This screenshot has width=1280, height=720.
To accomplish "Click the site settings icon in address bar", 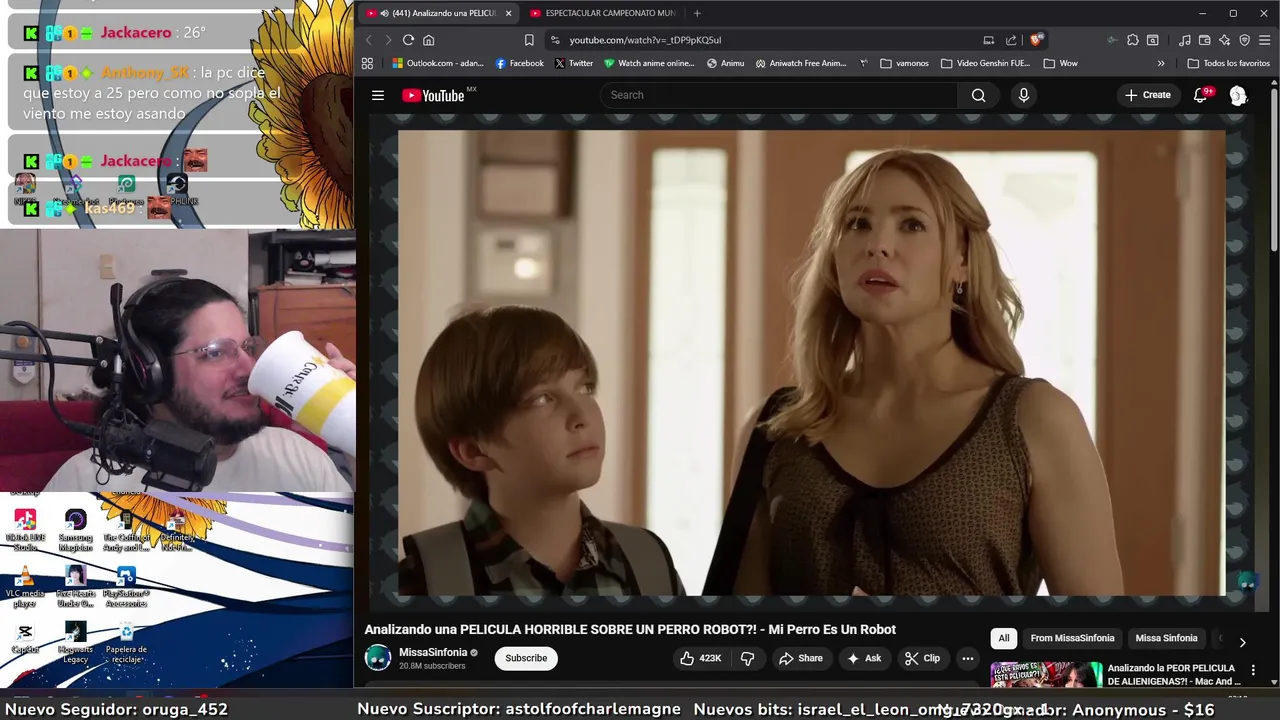I will tap(555, 40).
